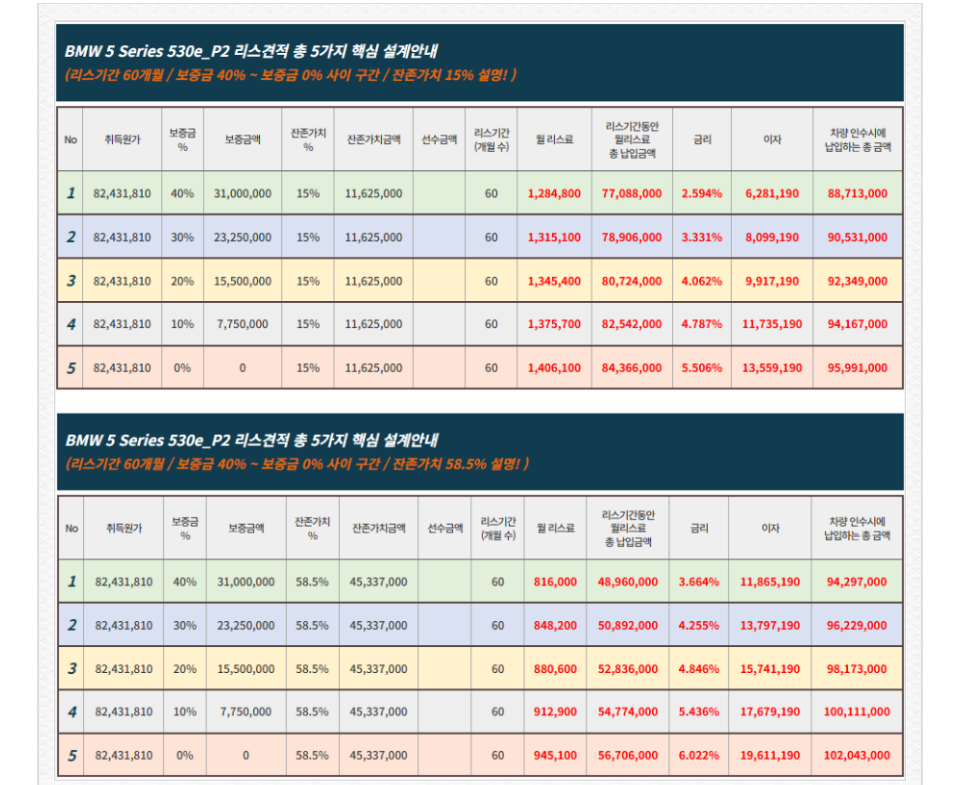Click total payment value 56,706,000
956x785 pixels.
pos(627,755)
